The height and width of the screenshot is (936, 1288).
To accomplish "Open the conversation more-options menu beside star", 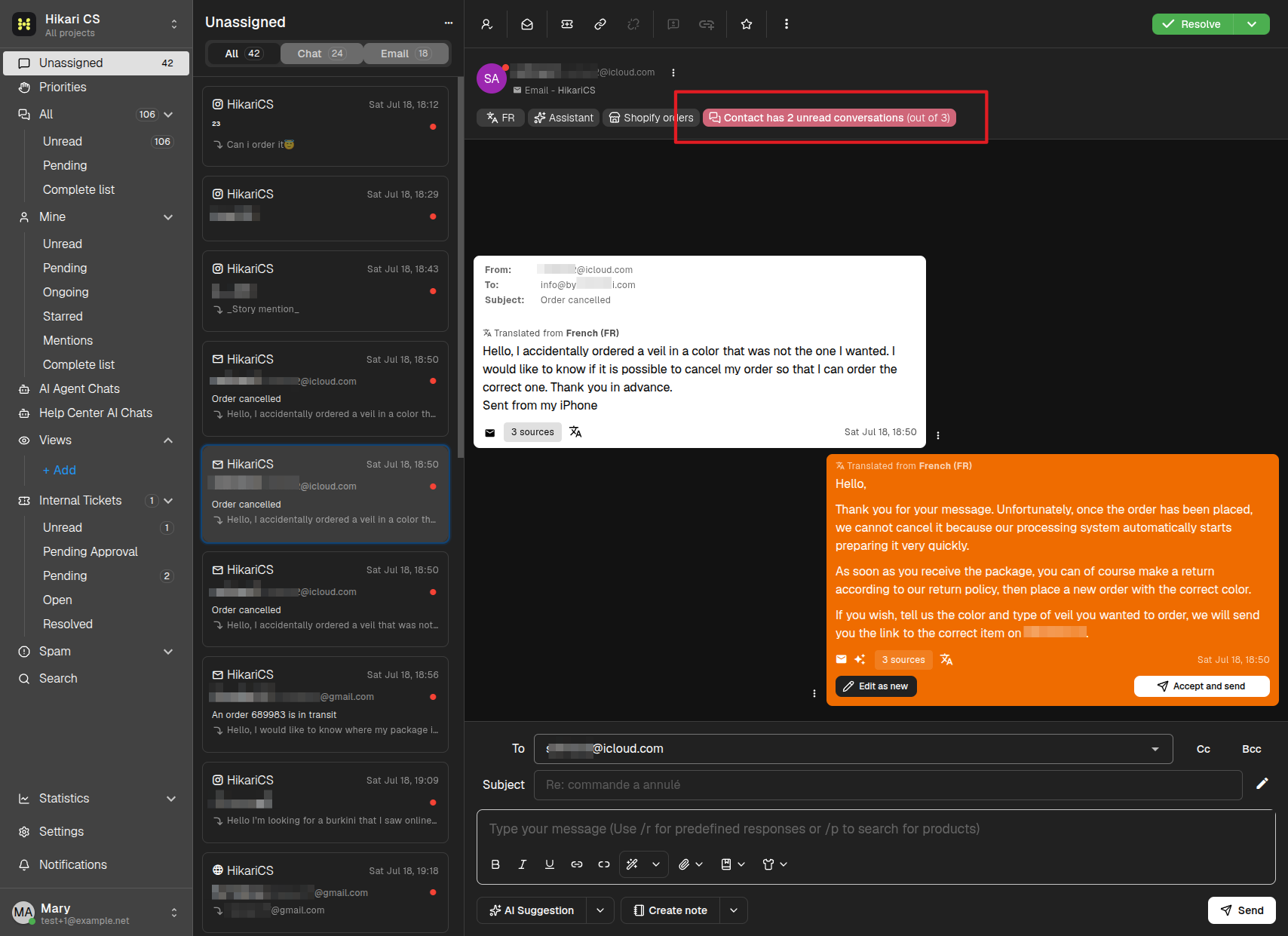I will (x=787, y=24).
